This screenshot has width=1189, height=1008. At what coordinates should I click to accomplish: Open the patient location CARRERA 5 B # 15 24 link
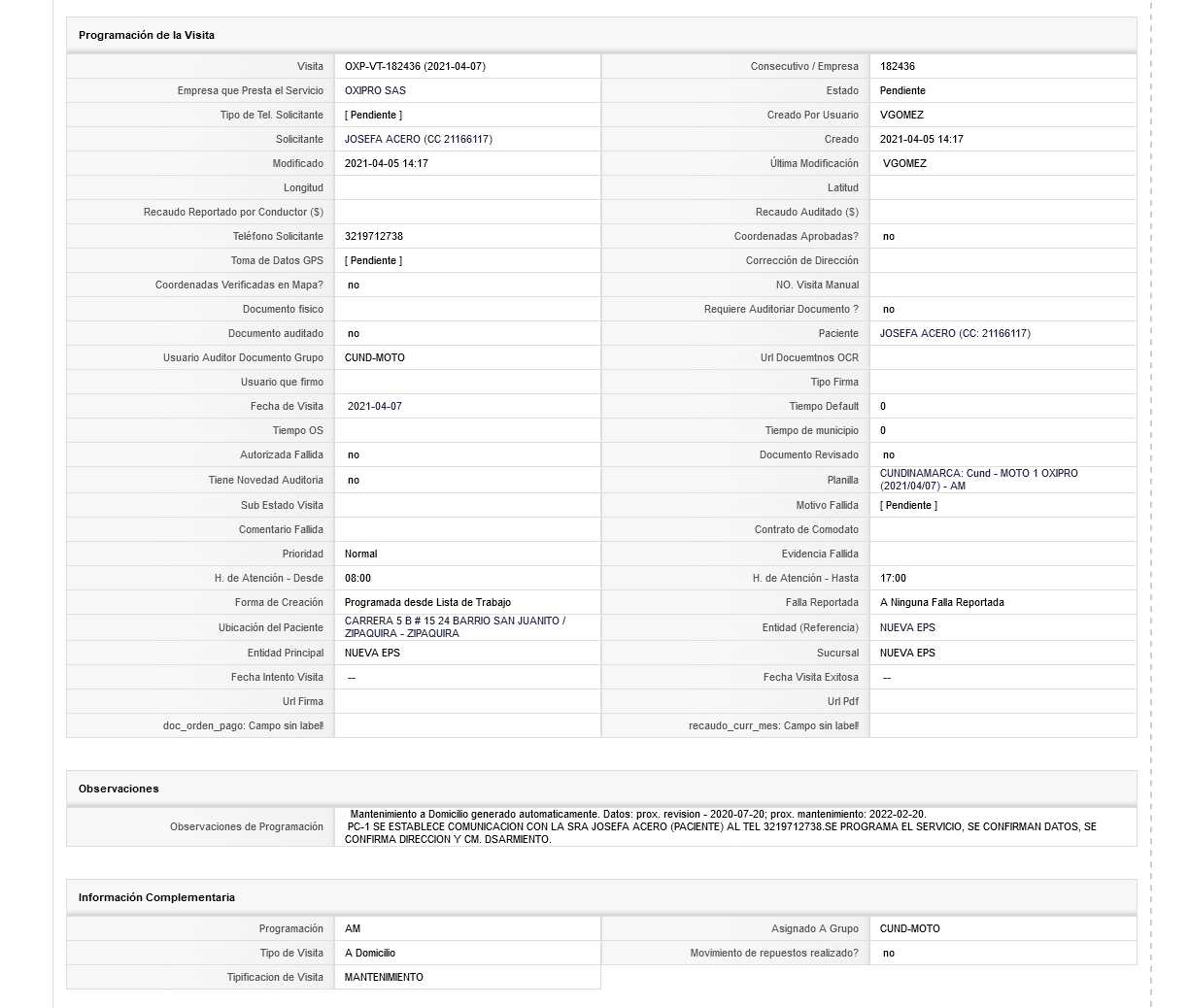point(455,627)
